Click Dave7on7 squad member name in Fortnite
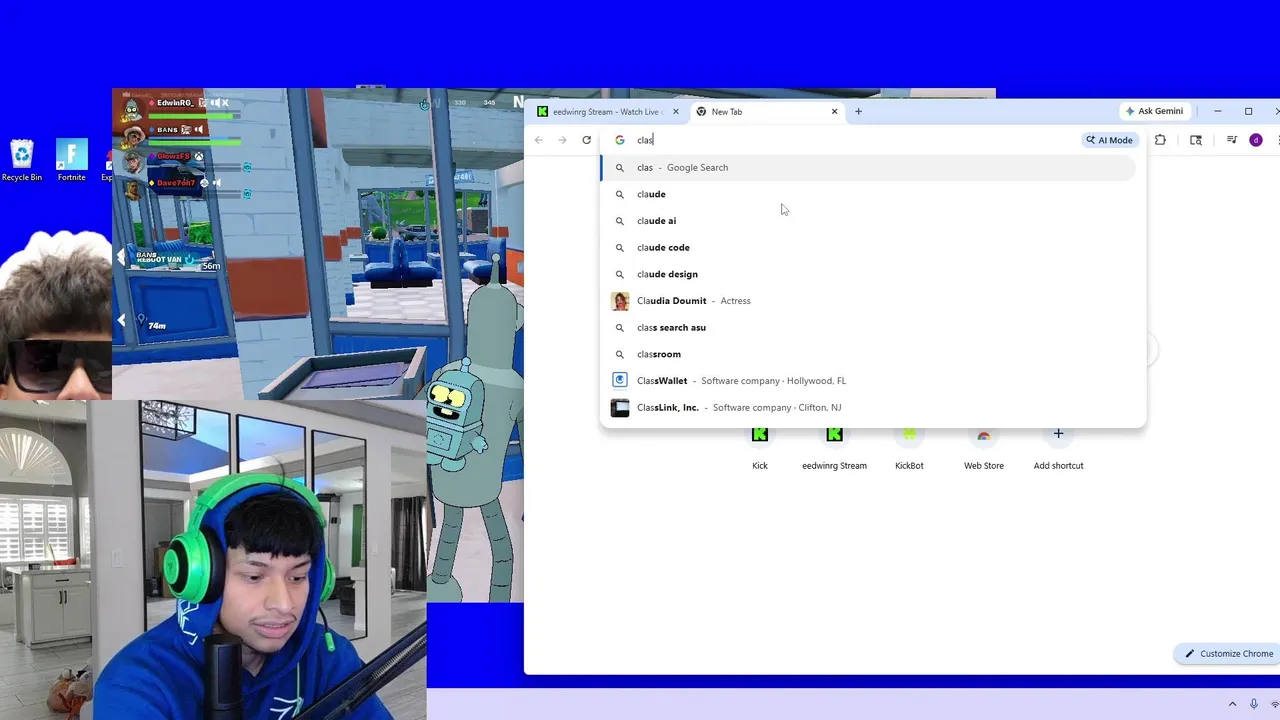 [176, 183]
